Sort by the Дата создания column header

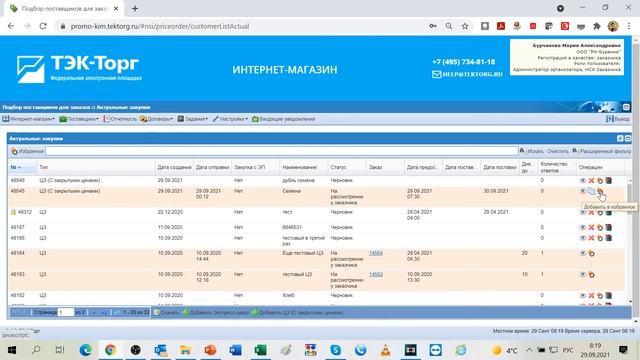tap(174, 167)
